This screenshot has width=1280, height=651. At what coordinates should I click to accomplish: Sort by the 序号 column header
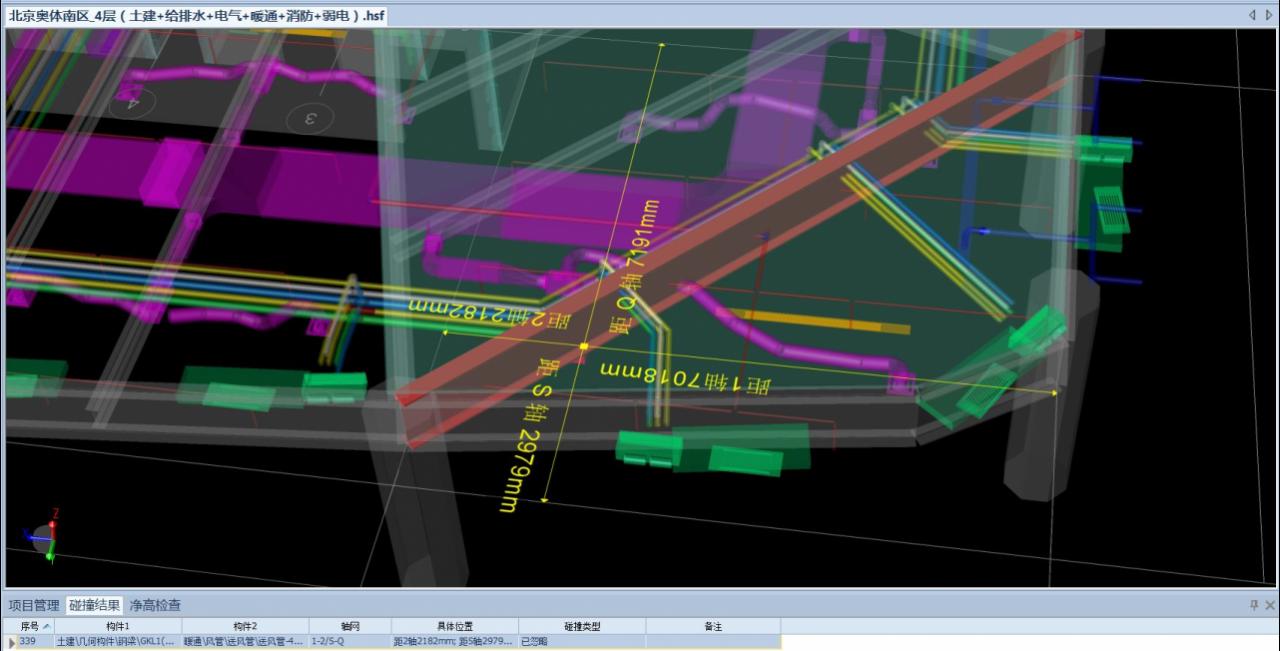point(30,626)
